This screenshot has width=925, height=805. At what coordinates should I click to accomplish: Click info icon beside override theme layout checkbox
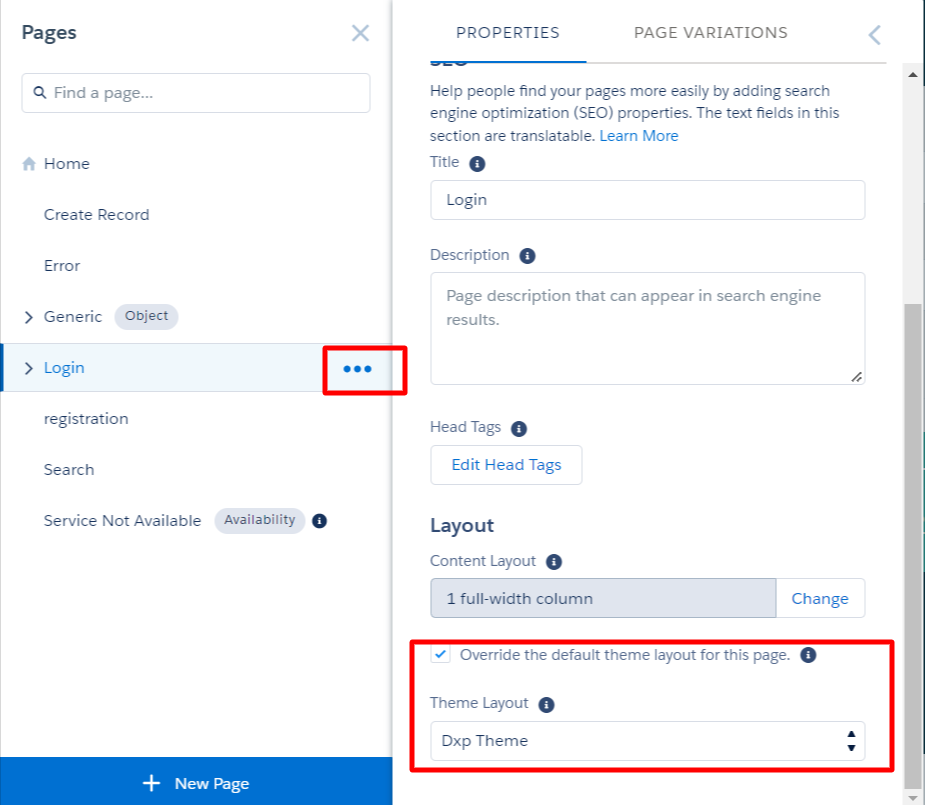click(808, 656)
